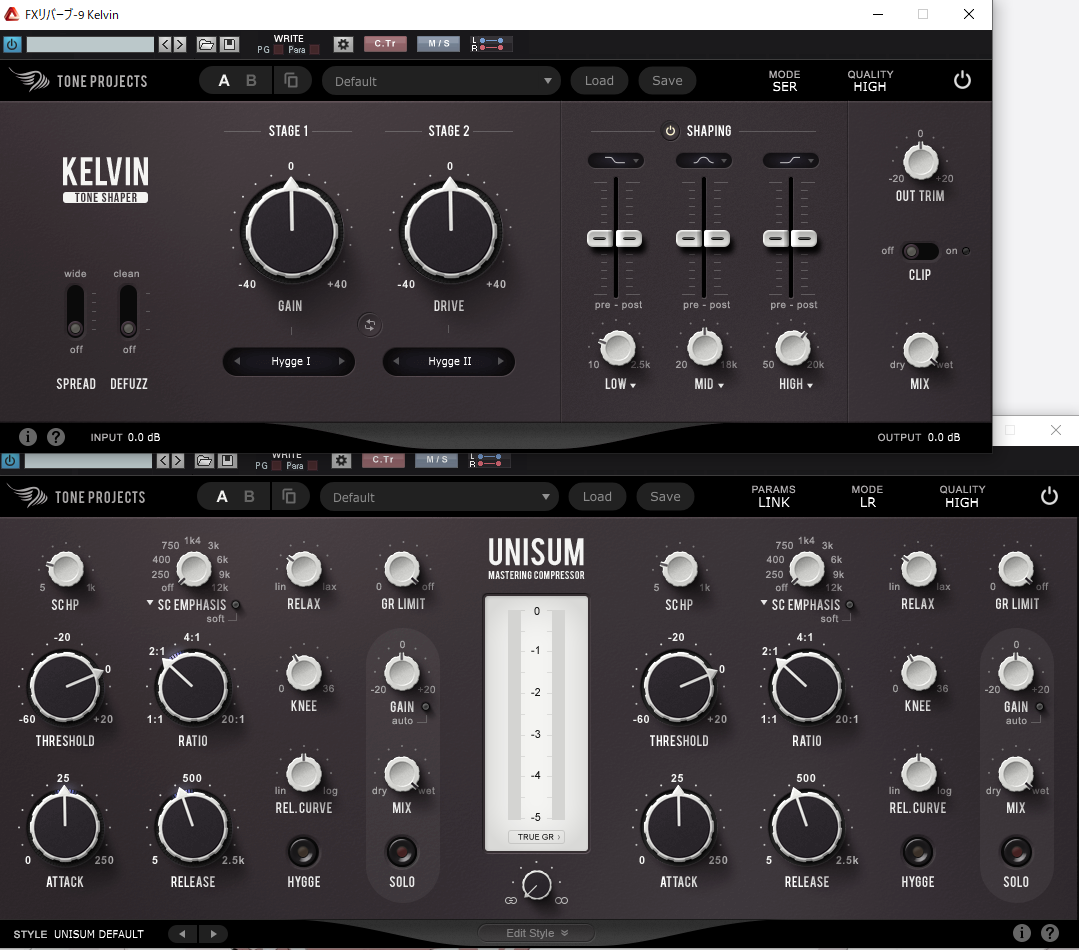Click Kelvin's plugin power icon beside QUALITY

tap(962, 80)
